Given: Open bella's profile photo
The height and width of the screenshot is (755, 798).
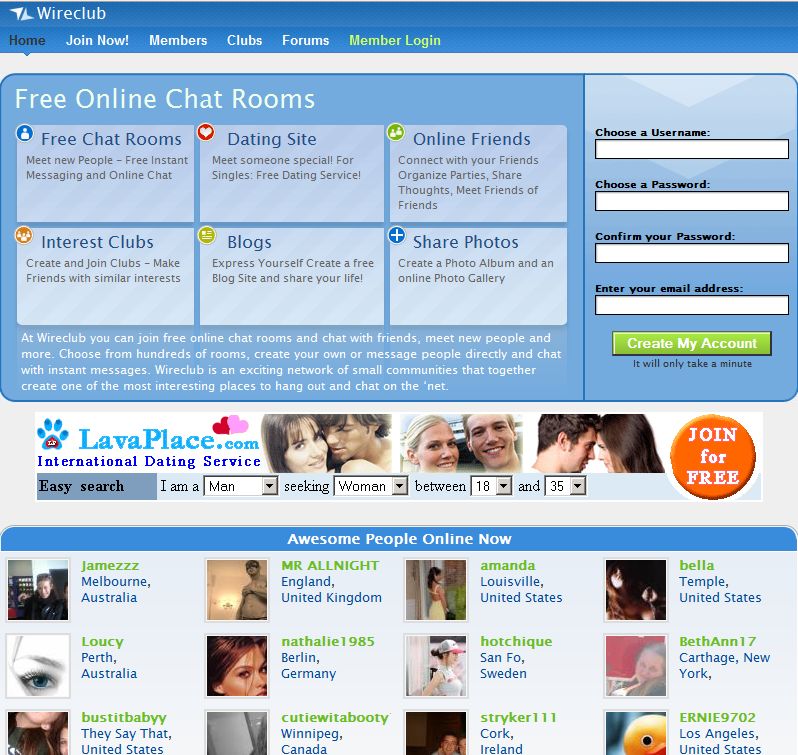Looking at the screenshot, I should 636,590.
